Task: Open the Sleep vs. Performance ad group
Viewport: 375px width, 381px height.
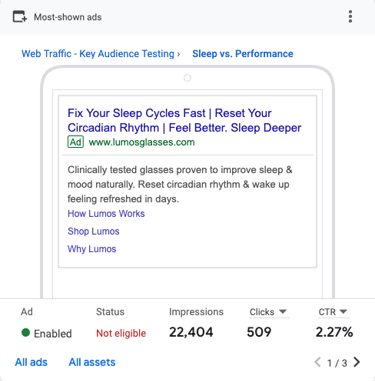Action: coord(243,54)
